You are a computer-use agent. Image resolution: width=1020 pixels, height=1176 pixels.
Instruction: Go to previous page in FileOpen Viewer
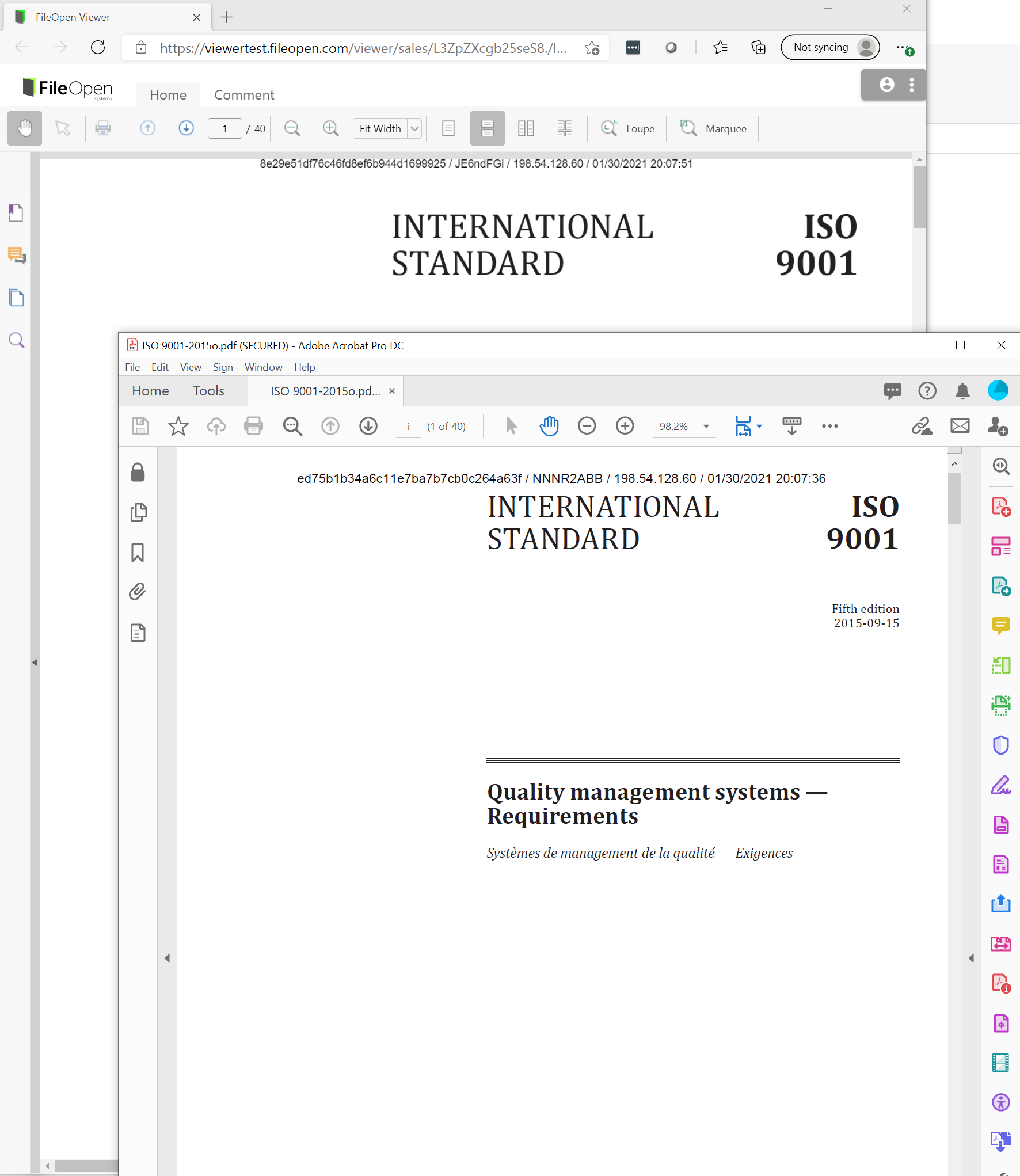(x=148, y=128)
